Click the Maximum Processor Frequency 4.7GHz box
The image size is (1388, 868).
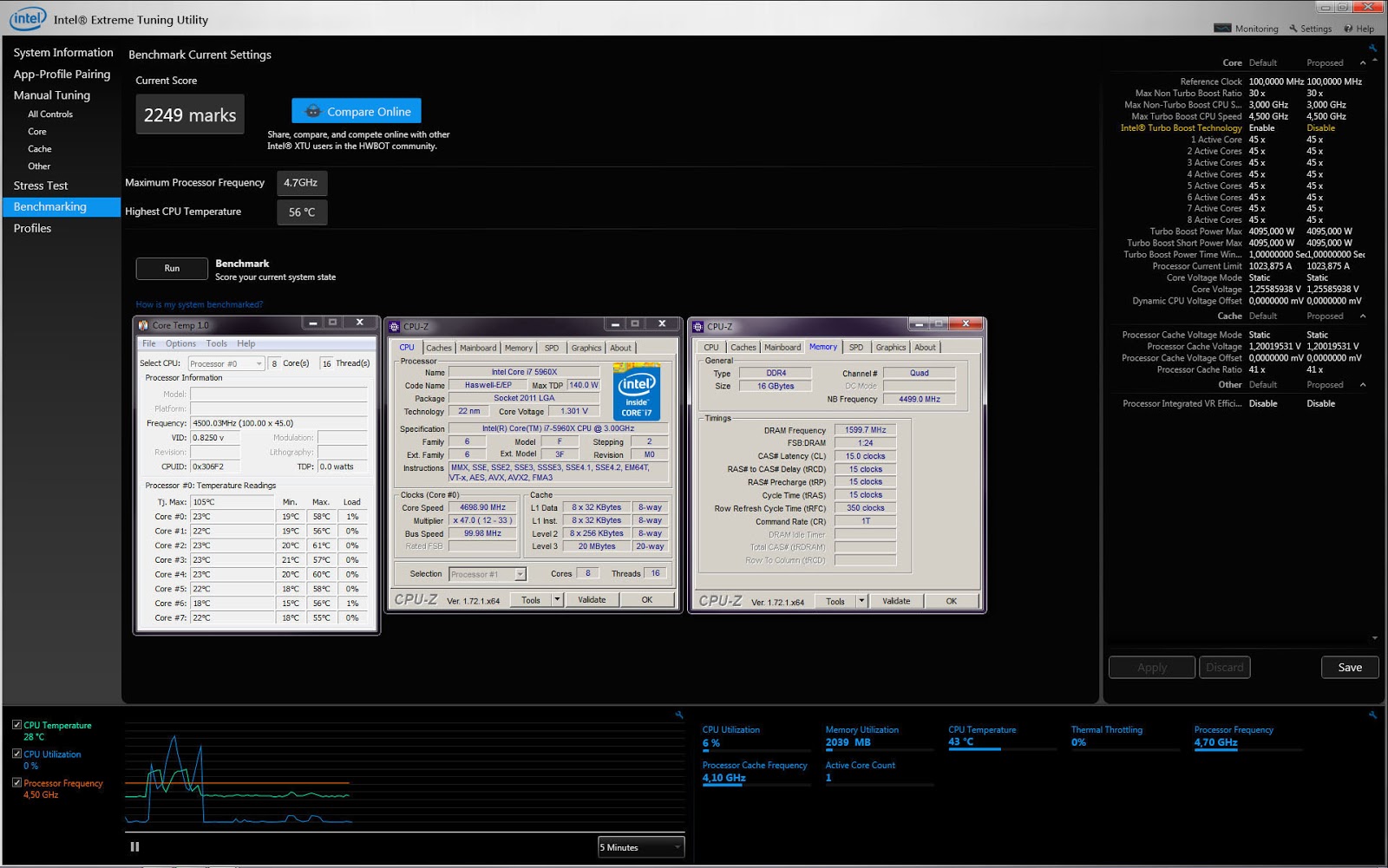tap(302, 183)
